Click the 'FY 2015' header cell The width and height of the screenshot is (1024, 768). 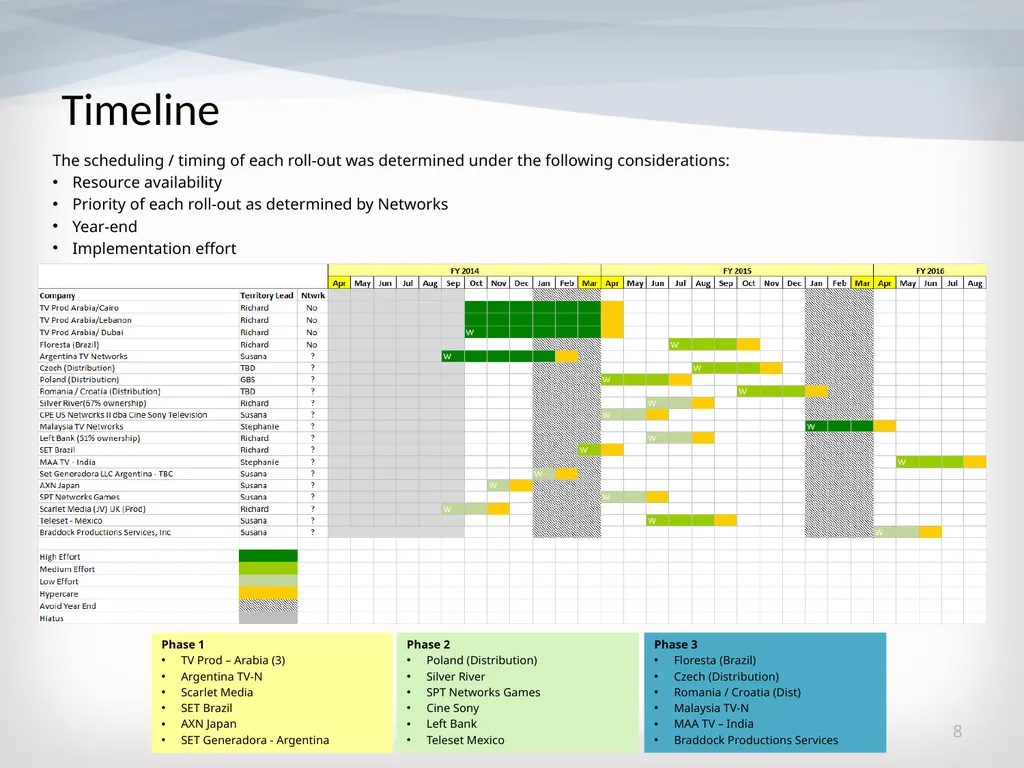[x=737, y=270]
